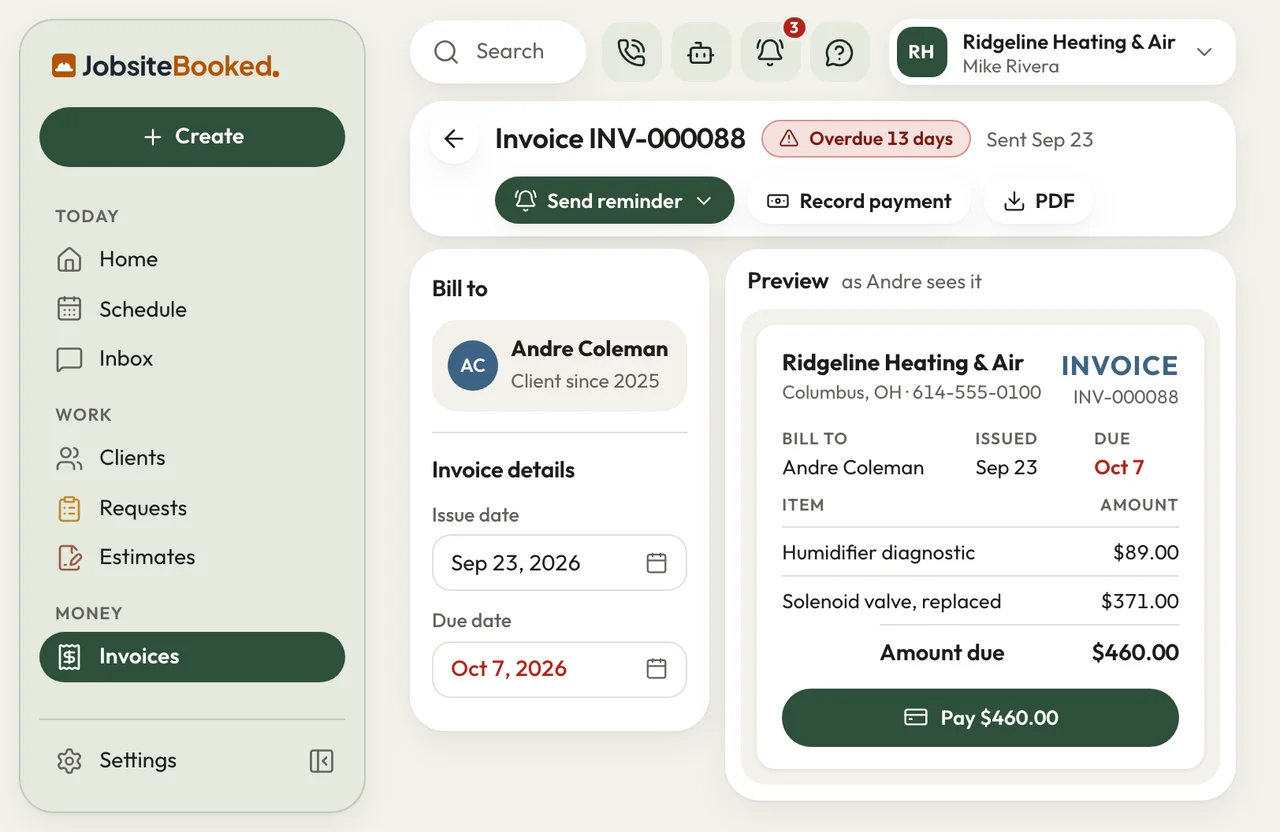
Task: Open calendar picker for Issue date
Action: [656, 563]
